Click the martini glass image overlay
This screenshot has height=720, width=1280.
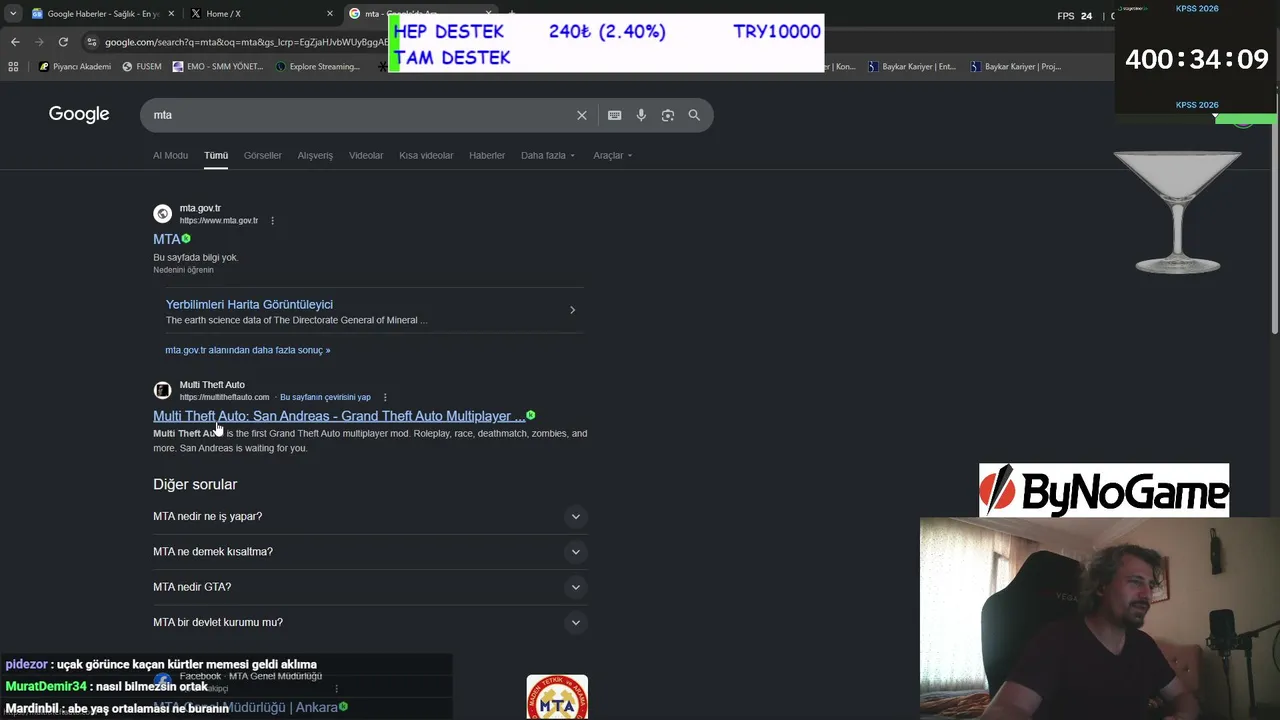pyautogui.click(x=1177, y=211)
